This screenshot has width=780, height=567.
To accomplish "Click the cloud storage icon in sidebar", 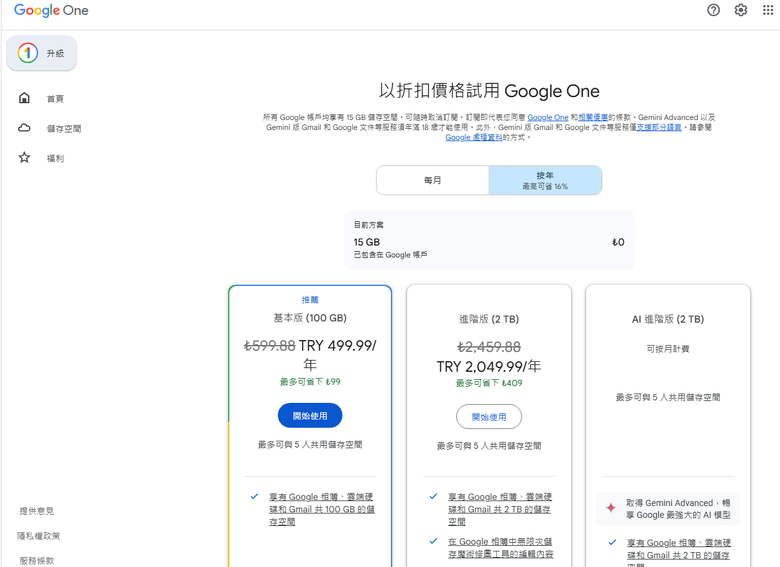I will tap(24, 128).
